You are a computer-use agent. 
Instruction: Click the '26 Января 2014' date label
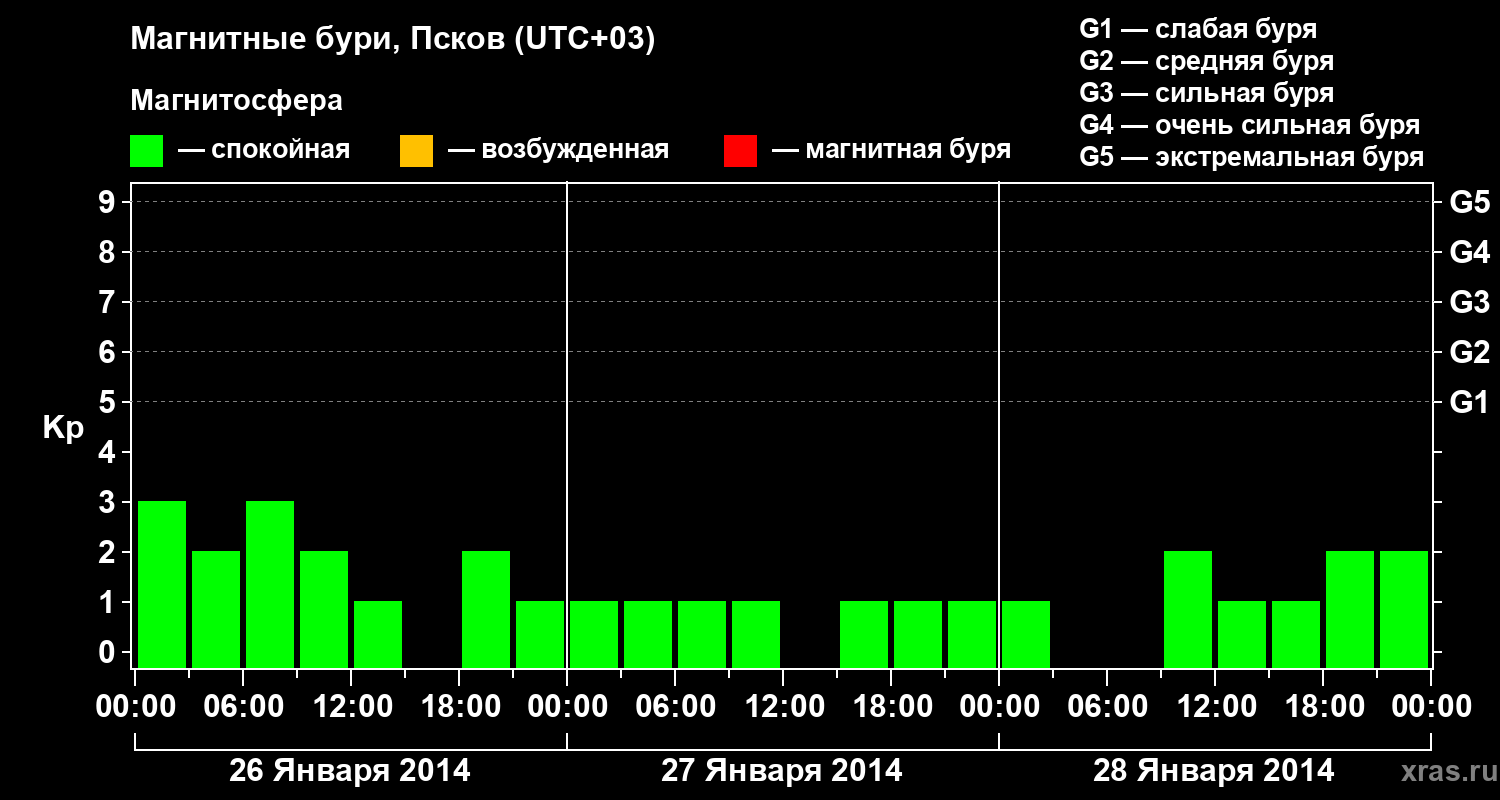click(x=350, y=771)
